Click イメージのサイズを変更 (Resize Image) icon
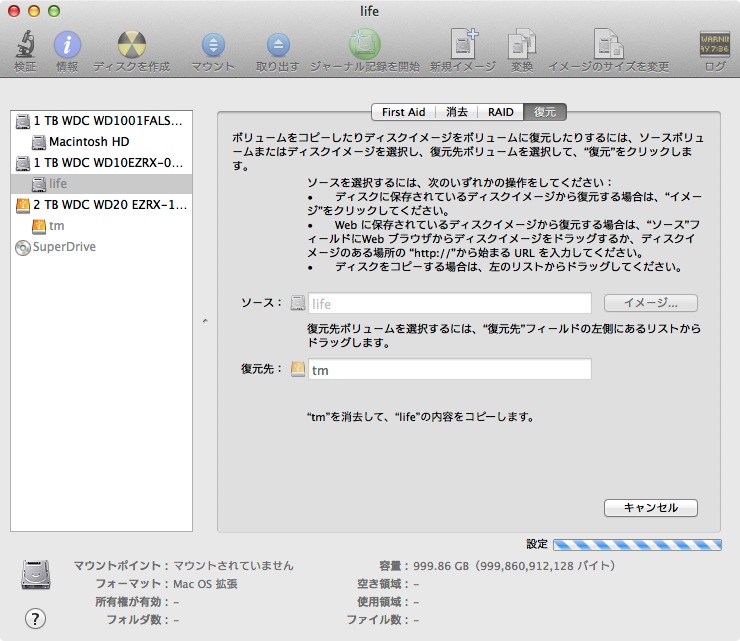Viewport: 740px width, 641px height. tap(608, 45)
